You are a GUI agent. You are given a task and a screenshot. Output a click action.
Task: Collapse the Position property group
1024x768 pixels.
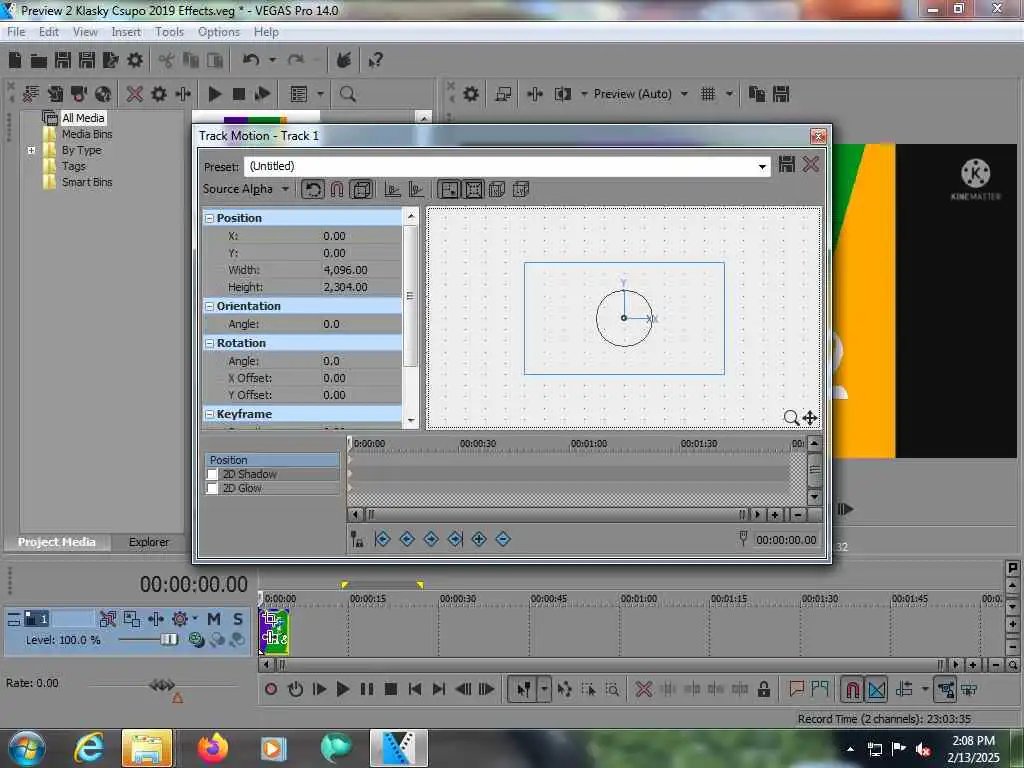coord(210,218)
